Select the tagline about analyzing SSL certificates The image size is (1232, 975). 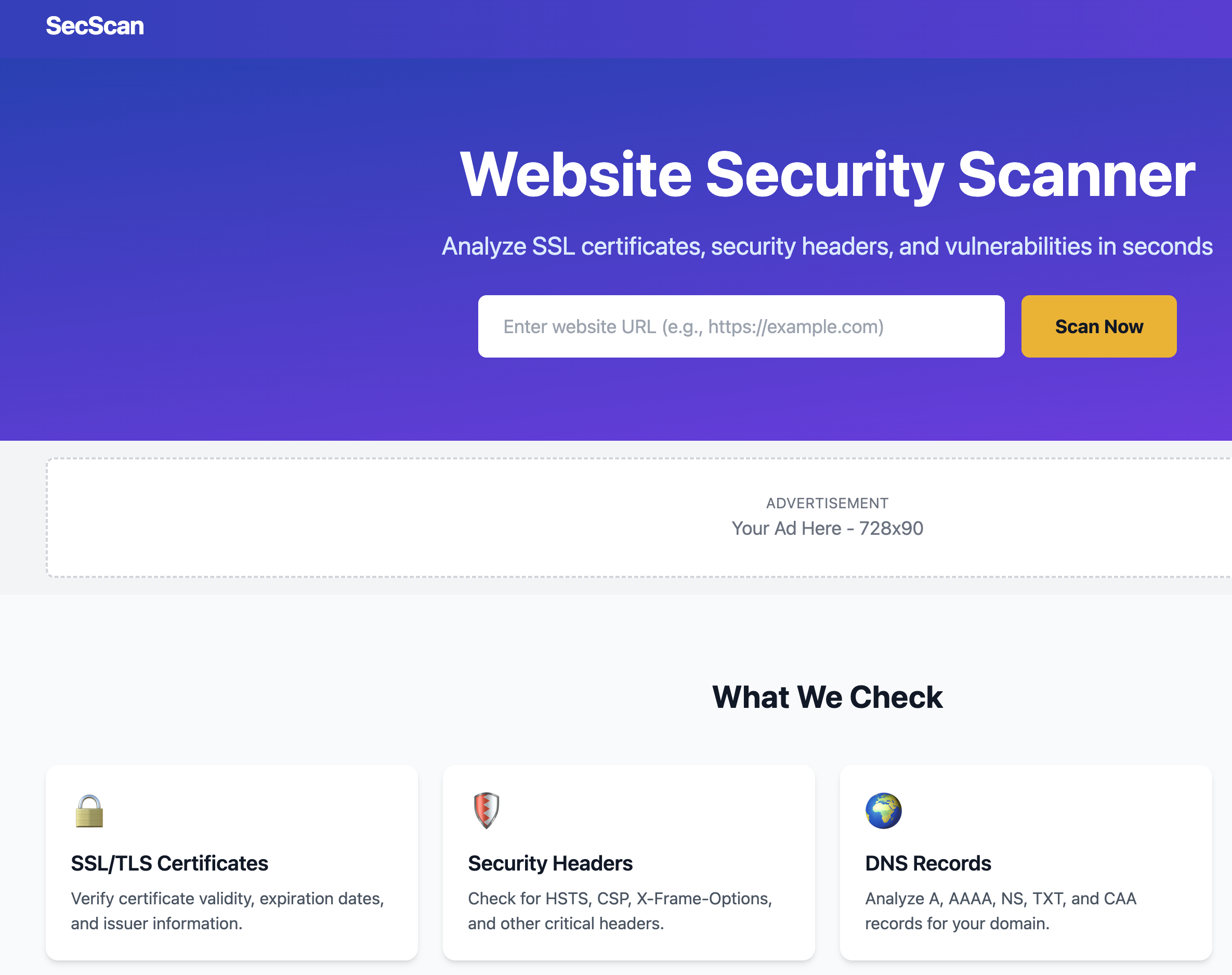click(827, 246)
